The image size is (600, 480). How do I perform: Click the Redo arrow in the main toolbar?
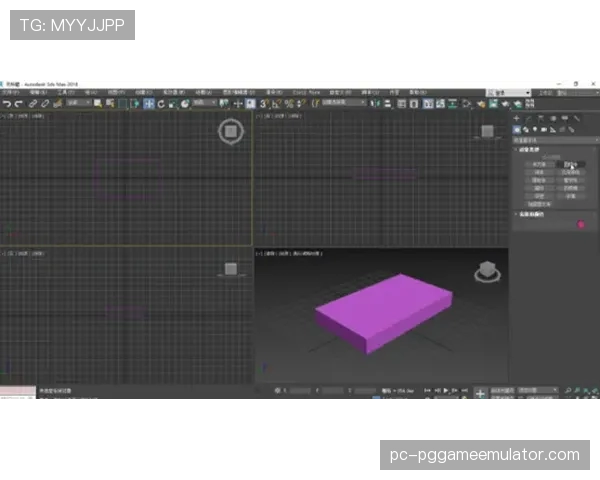click(19, 103)
